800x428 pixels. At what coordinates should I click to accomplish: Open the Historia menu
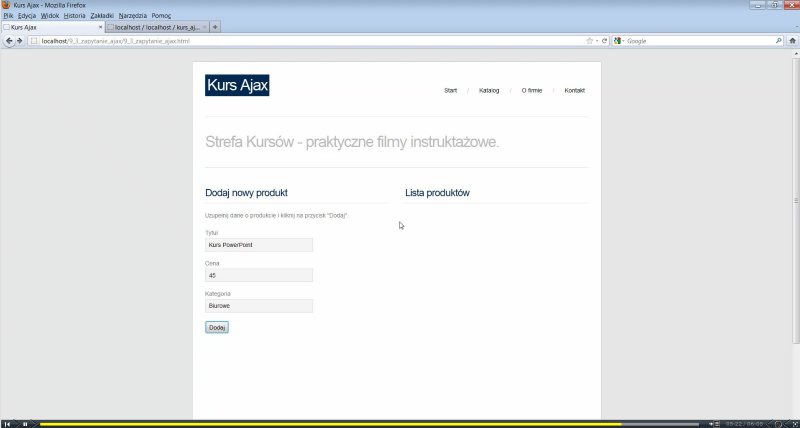74,16
